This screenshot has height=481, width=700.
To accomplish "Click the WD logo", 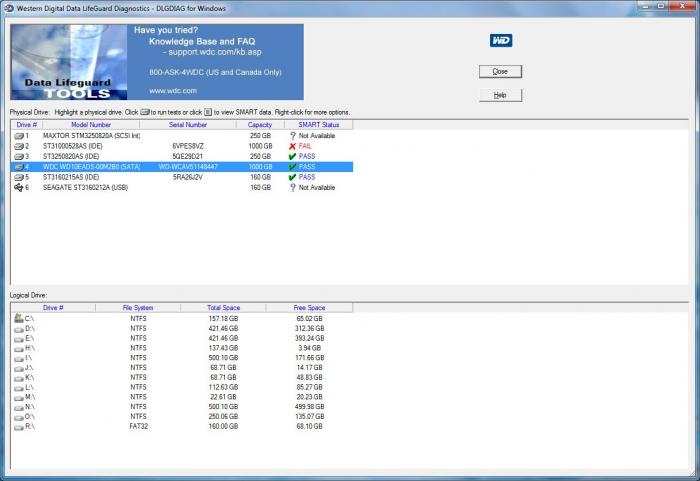I will tap(501, 41).
